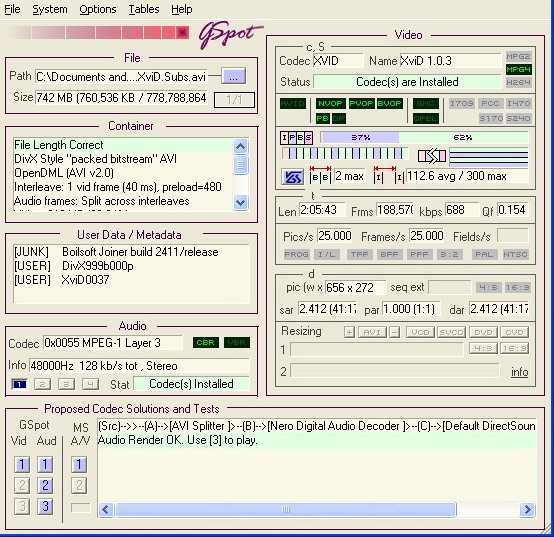Viewport: 554px width, 537px height.
Task: Click the PVOP indicator
Action: (361, 104)
